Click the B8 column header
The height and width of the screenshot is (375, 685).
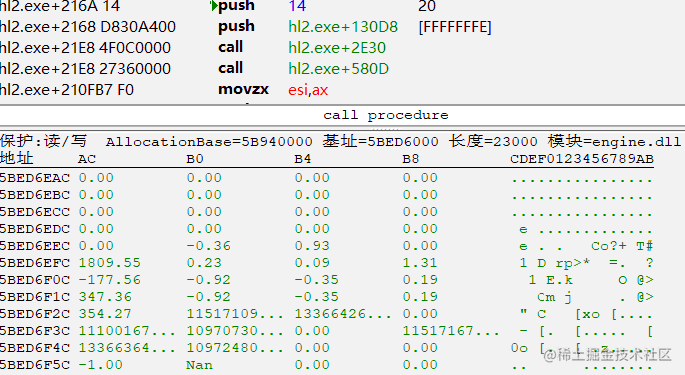point(411,159)
